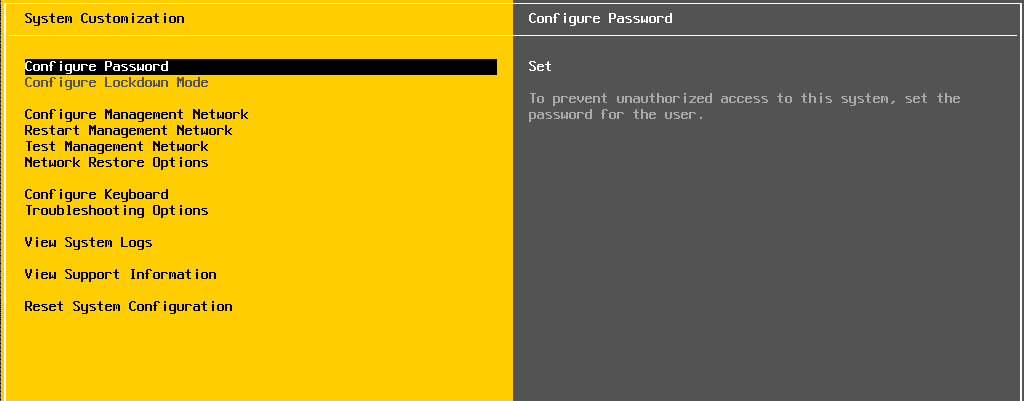The height and width of the screenshot is (401, 1024).
Task: Click the white divider under the right-hand Configure Password title
Action: point(765,35)
